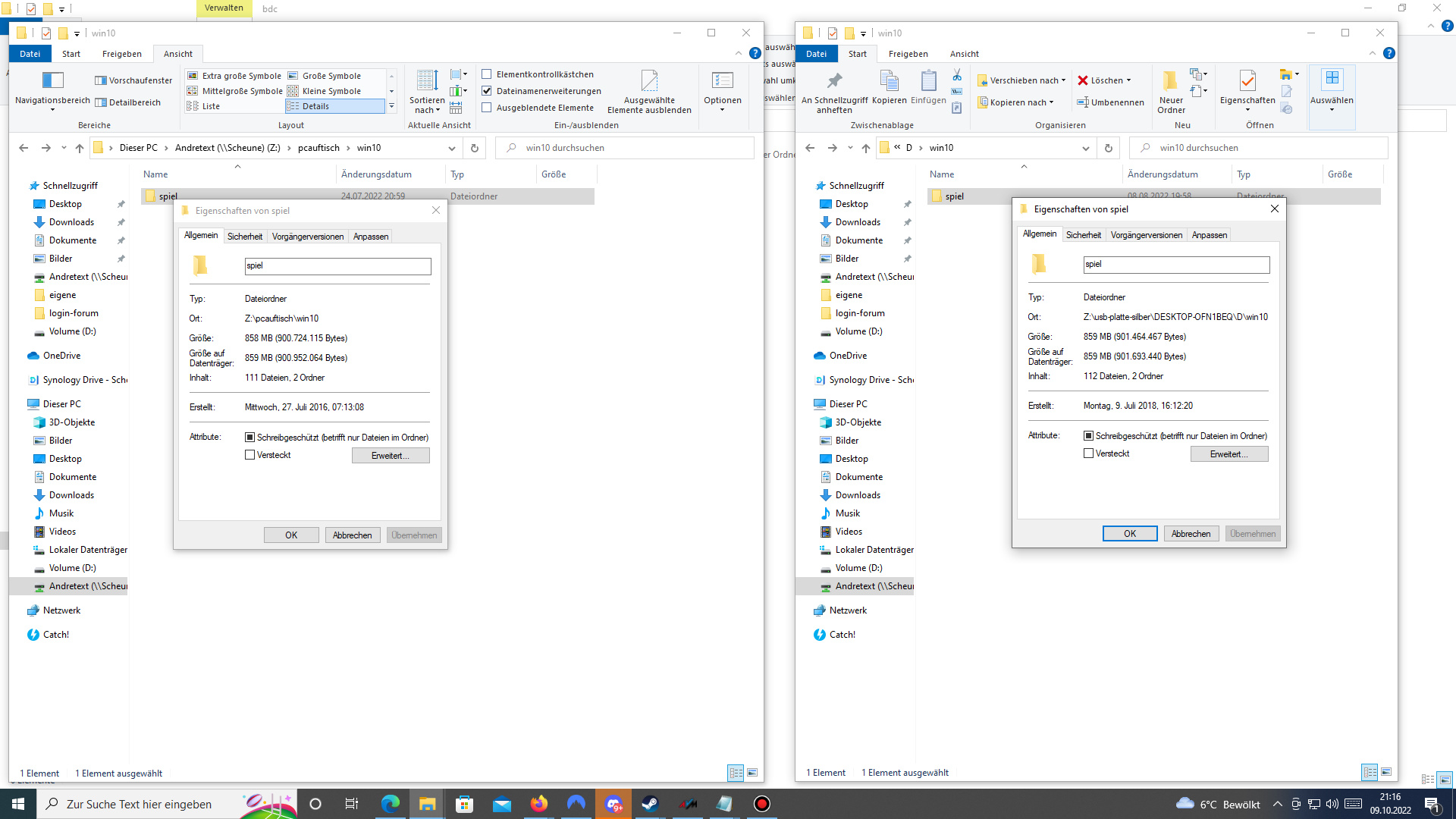Image resolution: width=1456 pixels, height=819 pixels.
Task: Click the Kopieren icon in the right ribbon
Action: pos(889,80)
